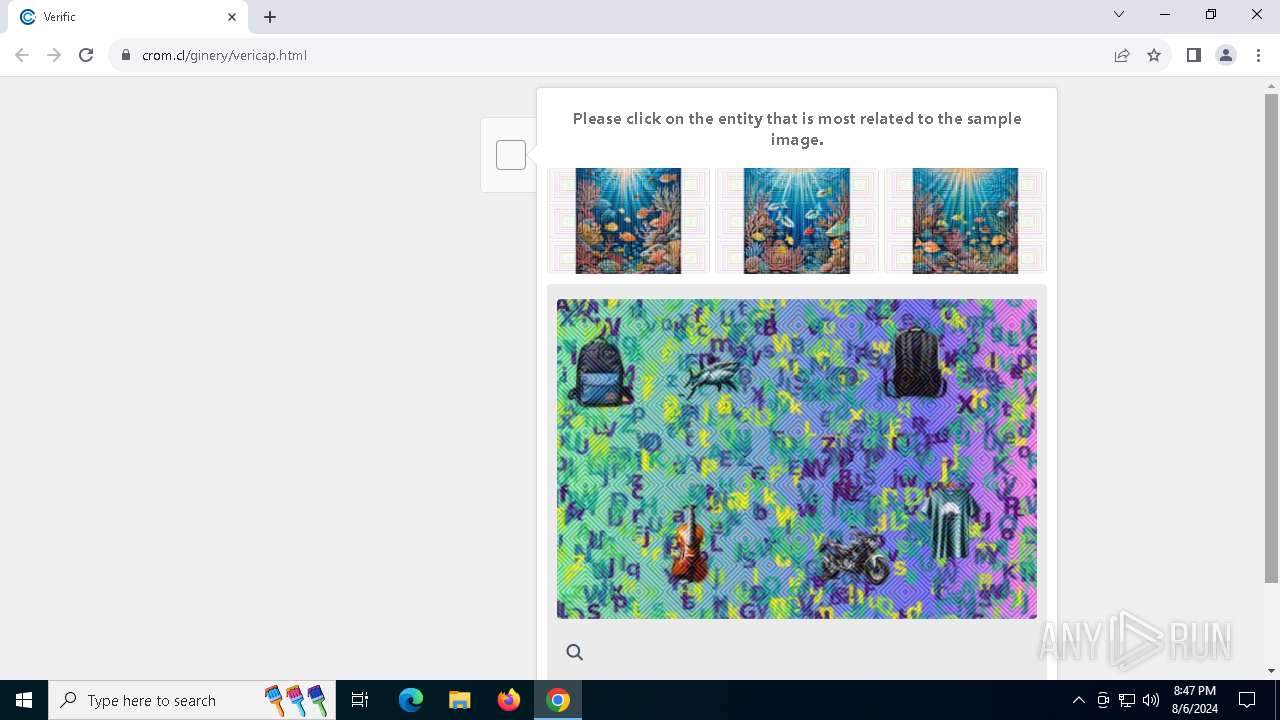Click the green t-shirt in the captcha image
Viewport: 1280px width, 720px height.
click(x=950, y=521)
